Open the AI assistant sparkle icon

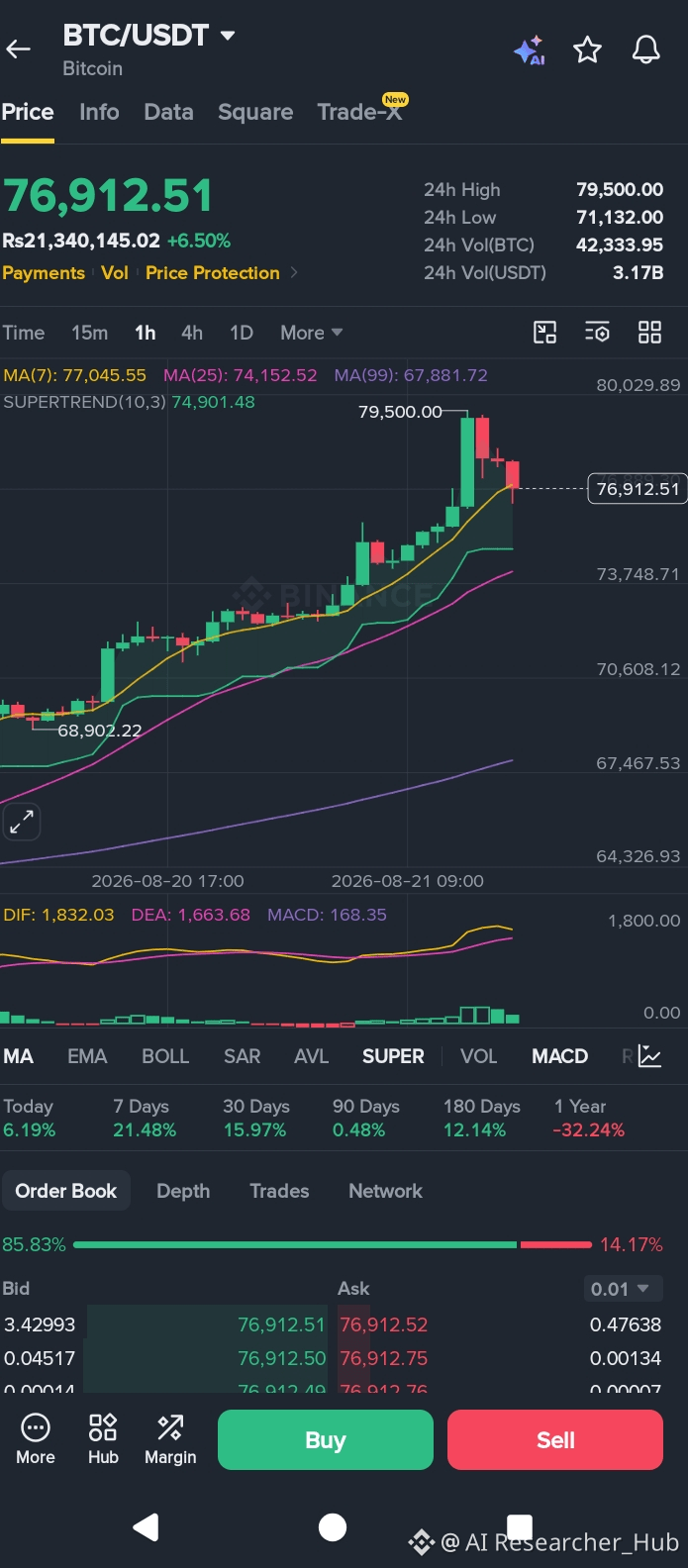click(530, 49)
